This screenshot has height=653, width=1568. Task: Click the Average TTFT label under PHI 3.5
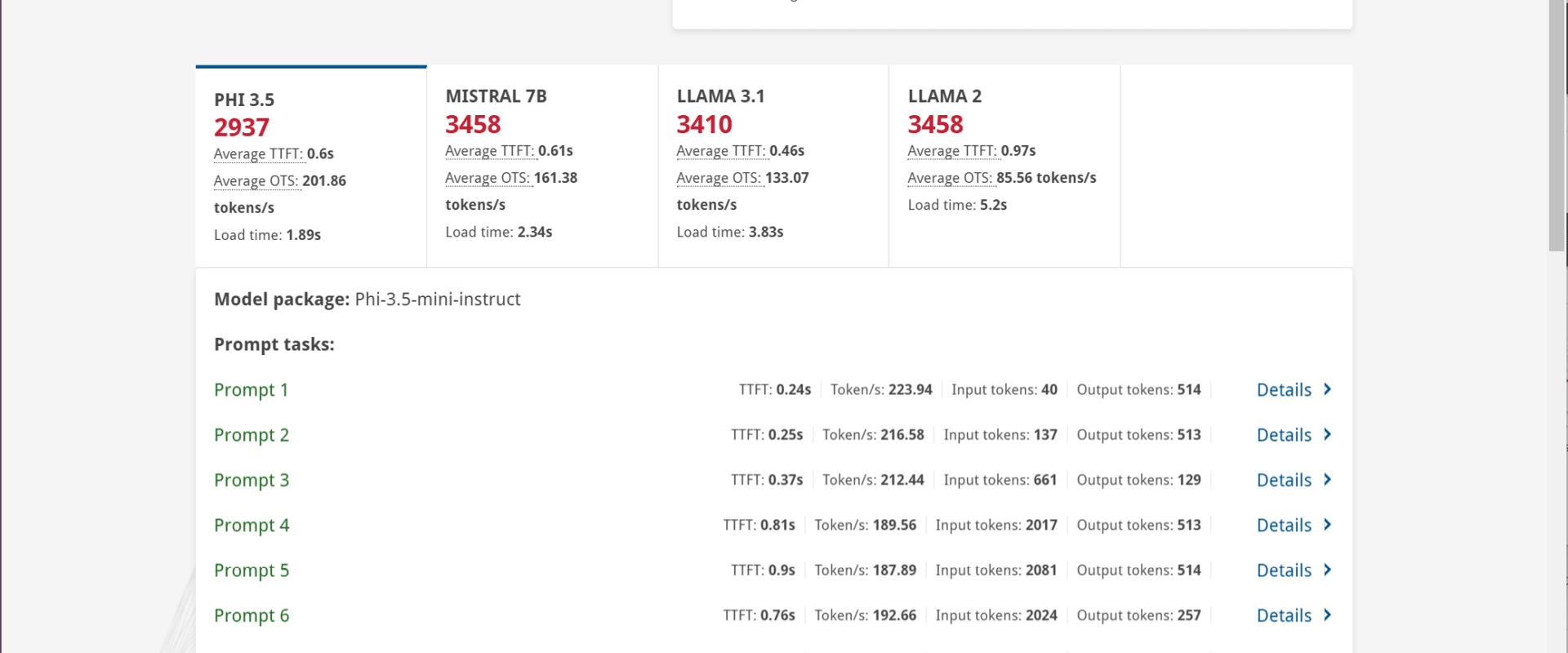coord(258,153)
